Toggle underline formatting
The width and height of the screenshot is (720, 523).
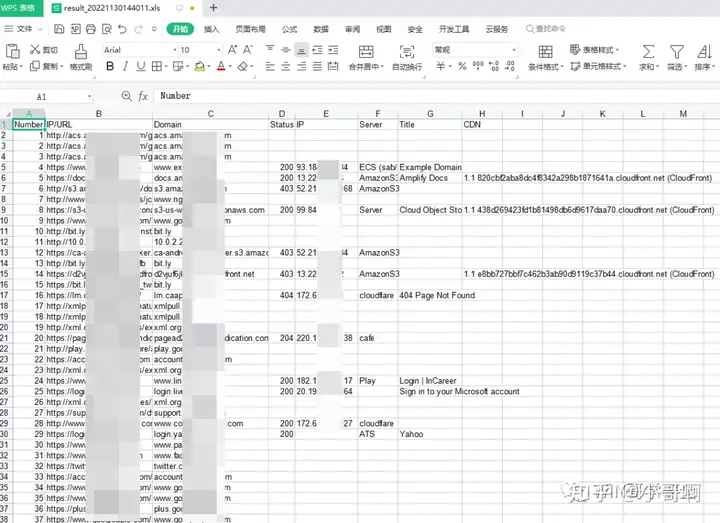(141, 67)
